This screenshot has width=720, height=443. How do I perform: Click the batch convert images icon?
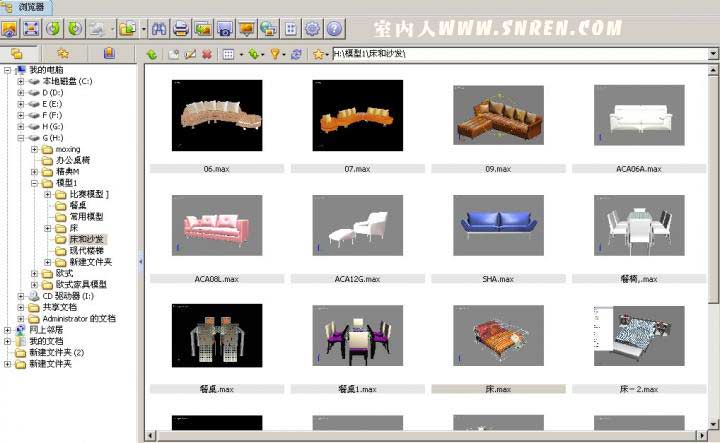(202, 29)
